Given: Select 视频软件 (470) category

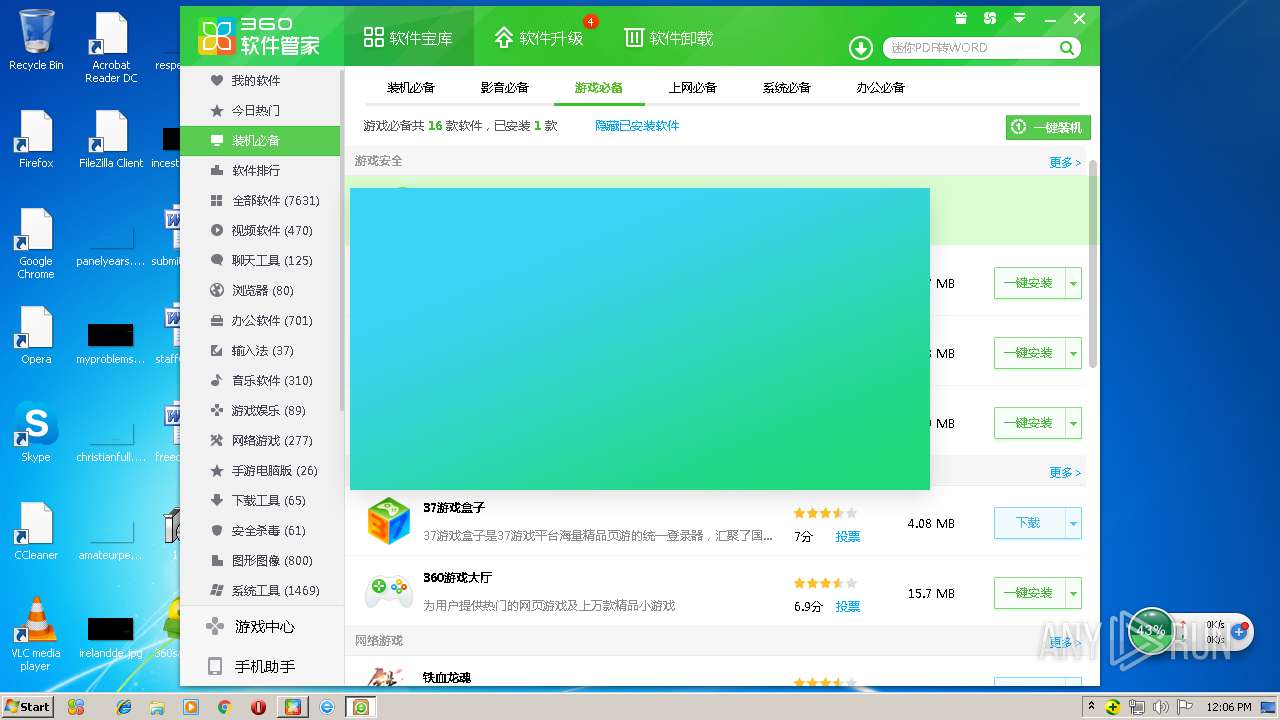Looking at the screenshot, I should [260, 230].
